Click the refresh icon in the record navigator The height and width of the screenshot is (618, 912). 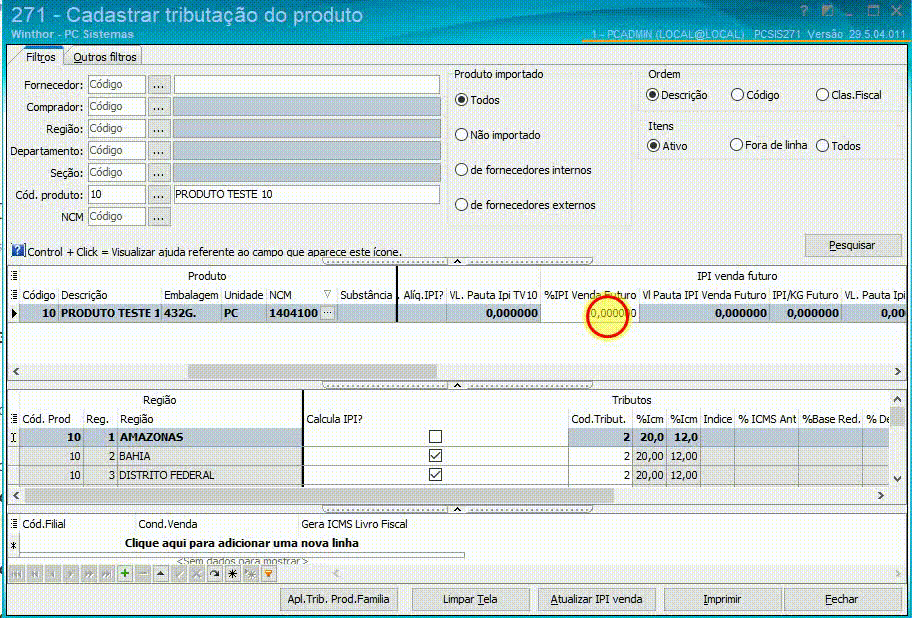coord(215,574)
